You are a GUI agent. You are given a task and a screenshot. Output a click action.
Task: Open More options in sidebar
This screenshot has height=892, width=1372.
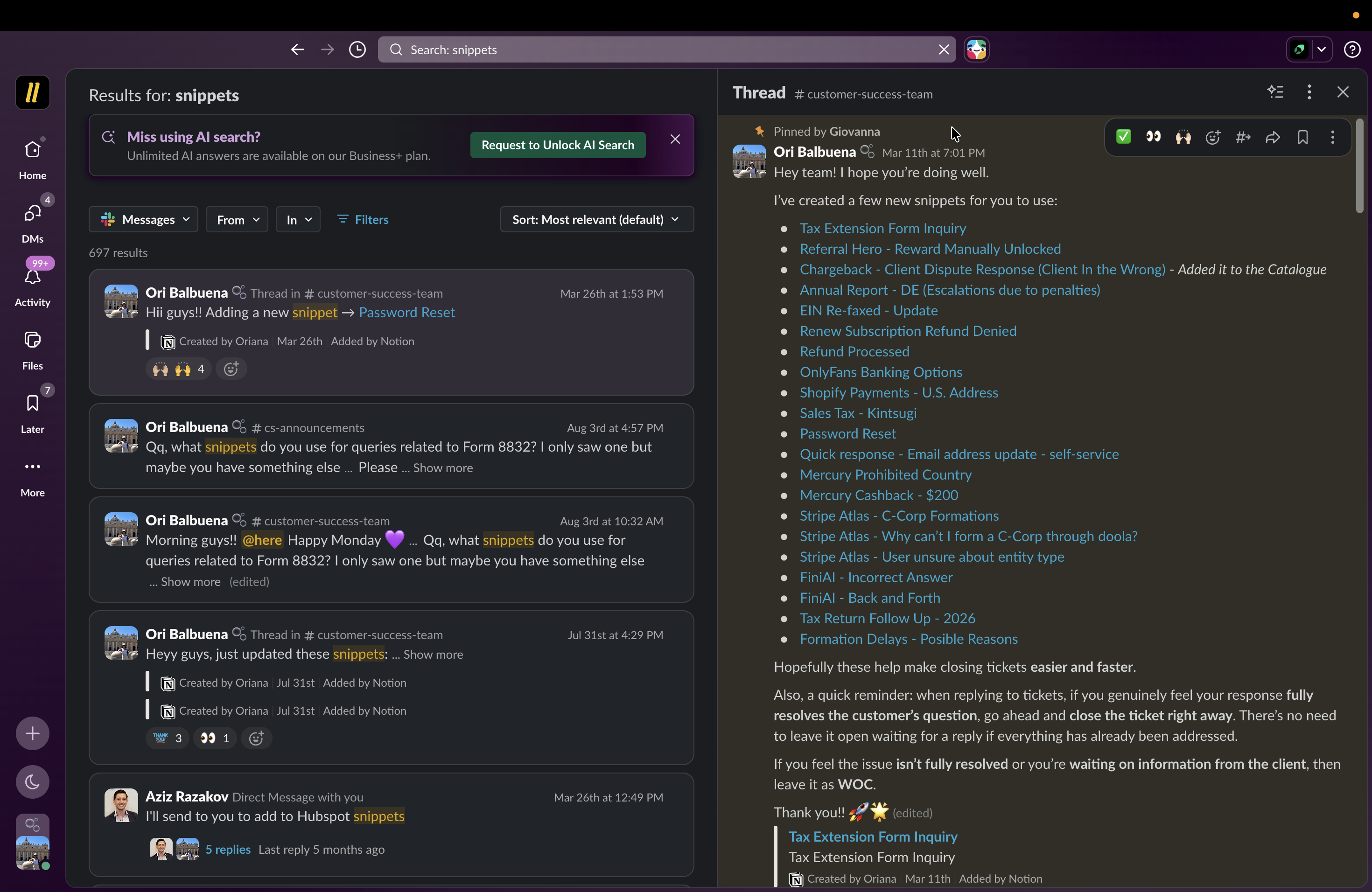[32, 476]
